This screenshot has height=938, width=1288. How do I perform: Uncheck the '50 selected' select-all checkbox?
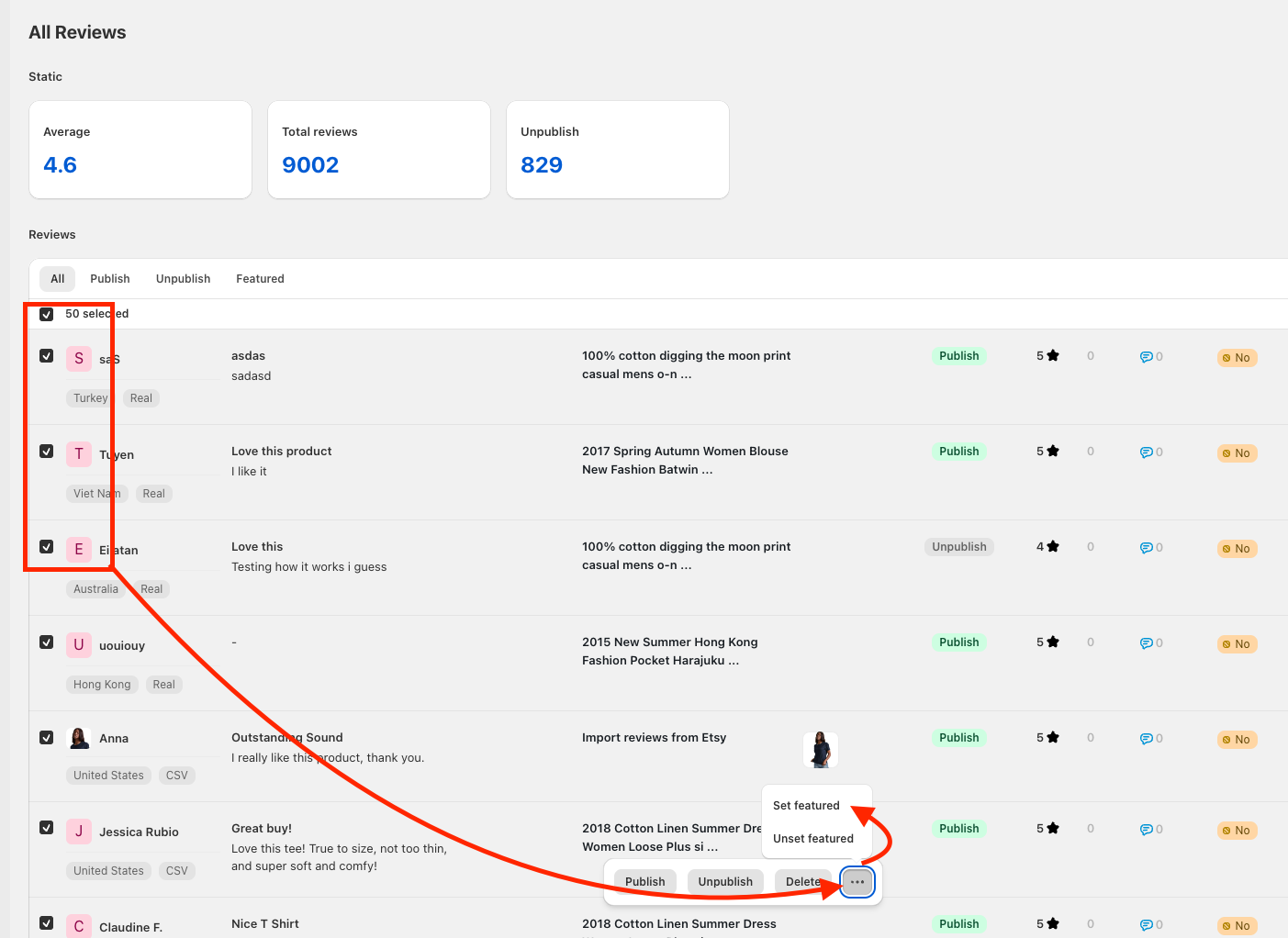tap(46, 314)
